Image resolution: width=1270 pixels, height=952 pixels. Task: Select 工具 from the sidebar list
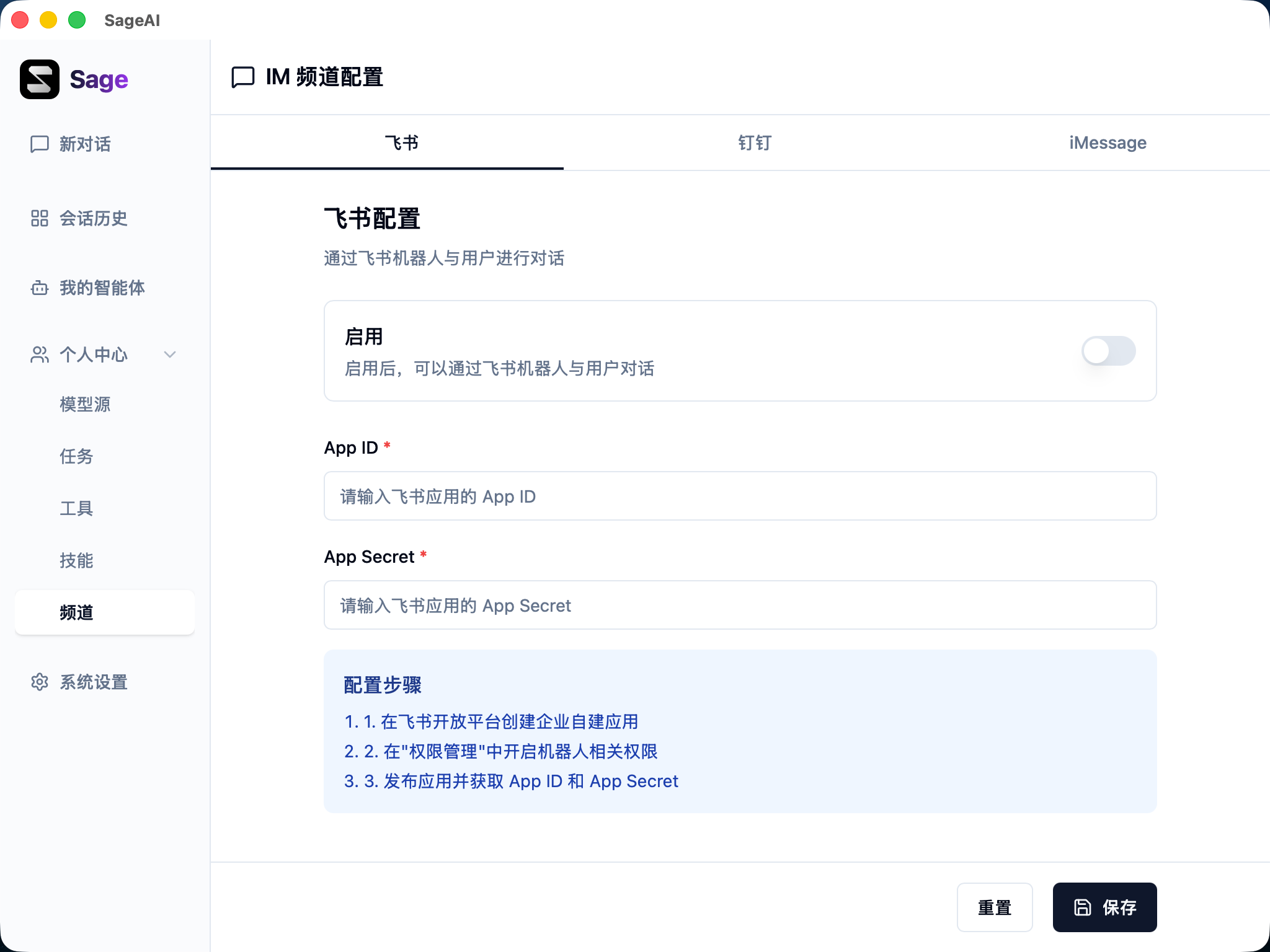tap(76, 508)
